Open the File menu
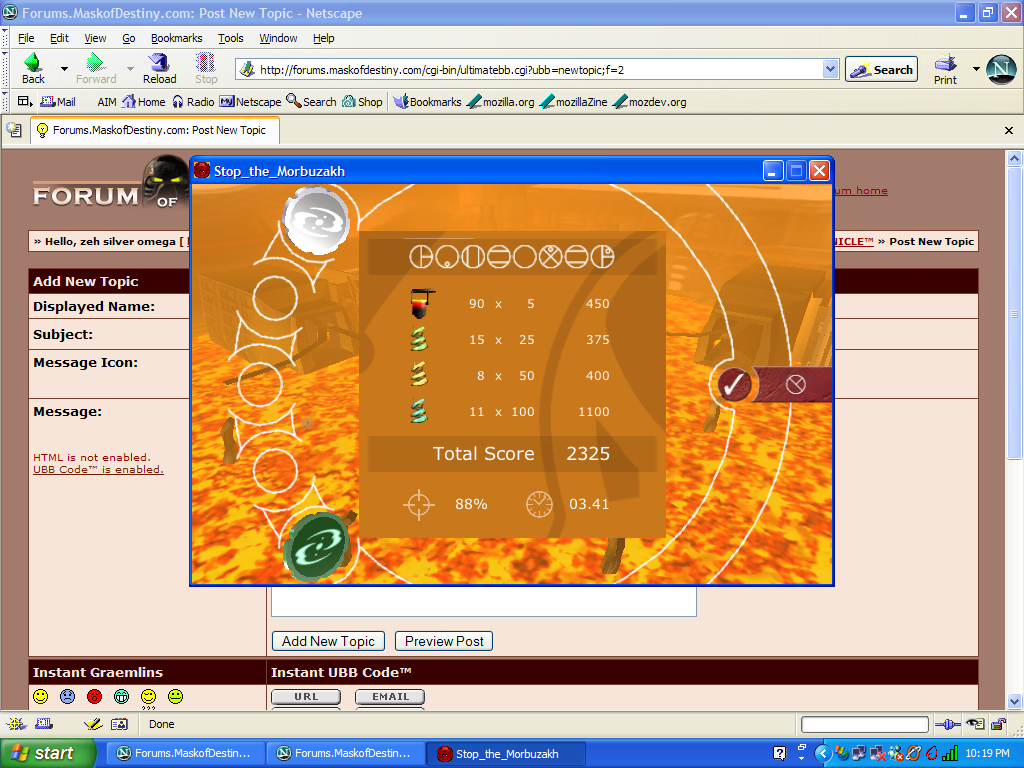1024x768 pixels. pyautogui.click(x=26, y=38)
